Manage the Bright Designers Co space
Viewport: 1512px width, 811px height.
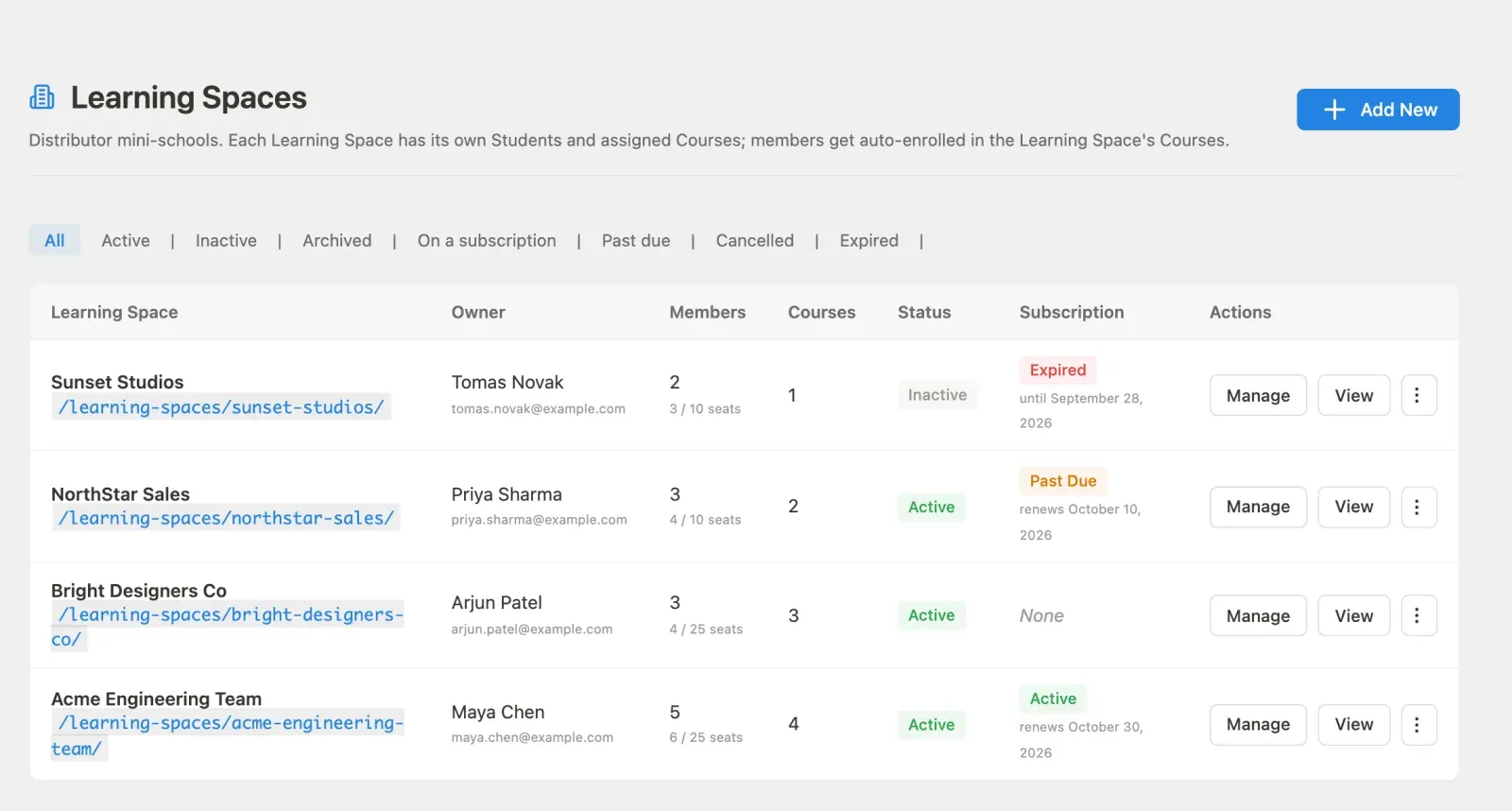1258,615
